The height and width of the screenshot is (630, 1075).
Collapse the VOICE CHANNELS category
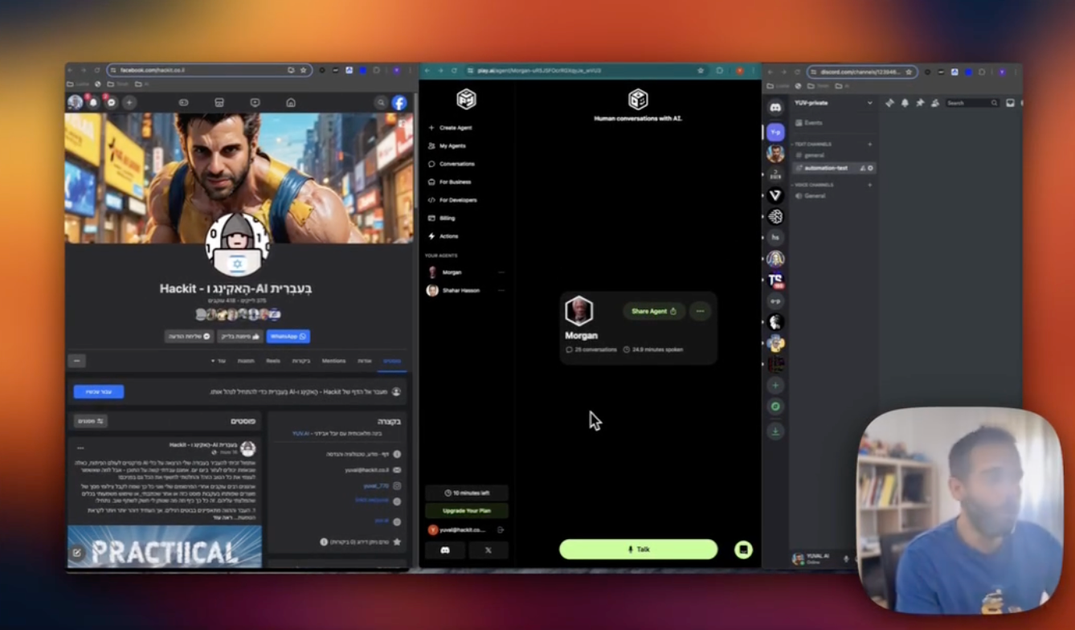coord(814,185)
